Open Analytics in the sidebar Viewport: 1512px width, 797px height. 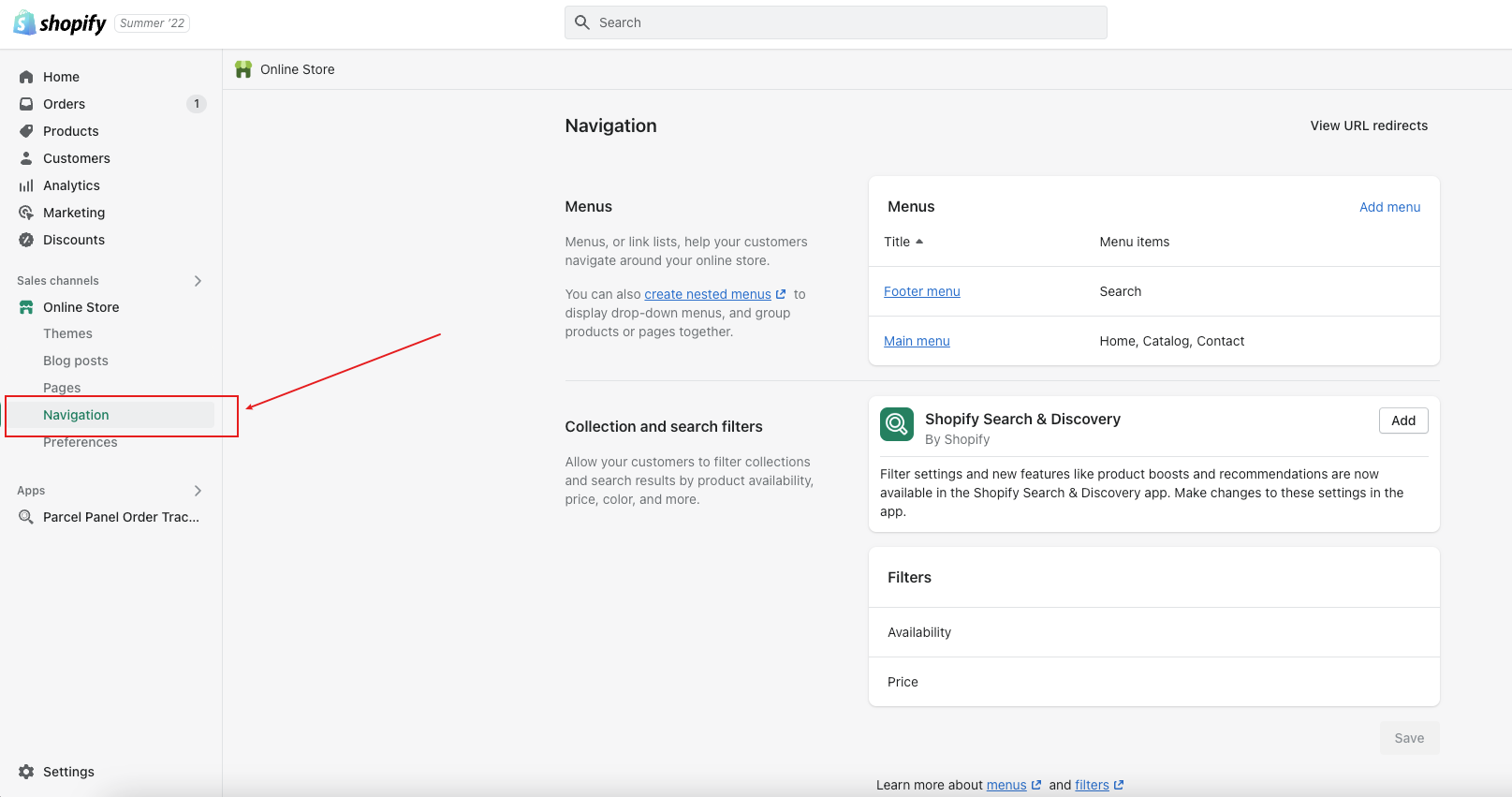point(71,185)
